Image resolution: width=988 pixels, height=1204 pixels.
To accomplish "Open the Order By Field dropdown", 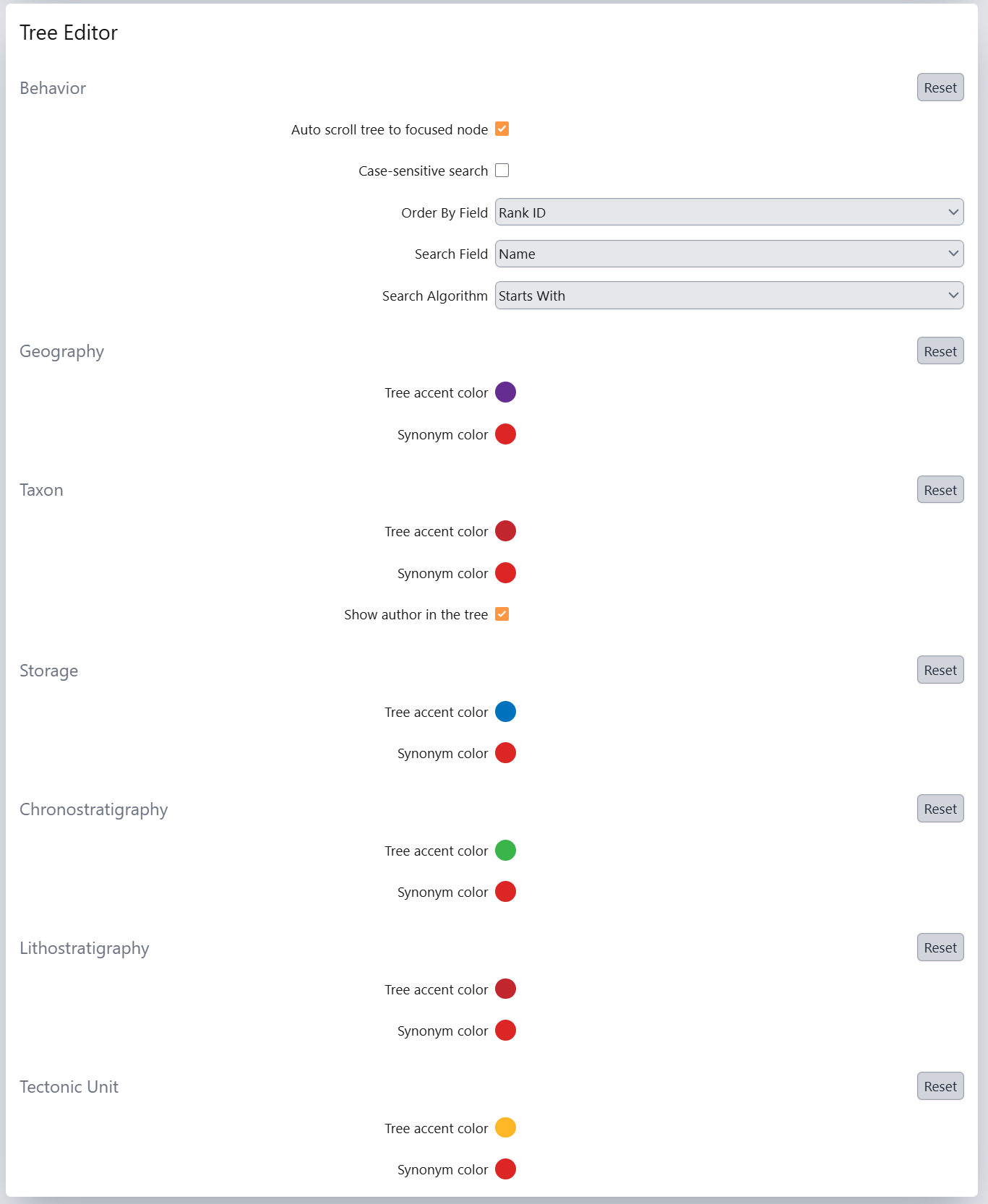I will 729,212.
